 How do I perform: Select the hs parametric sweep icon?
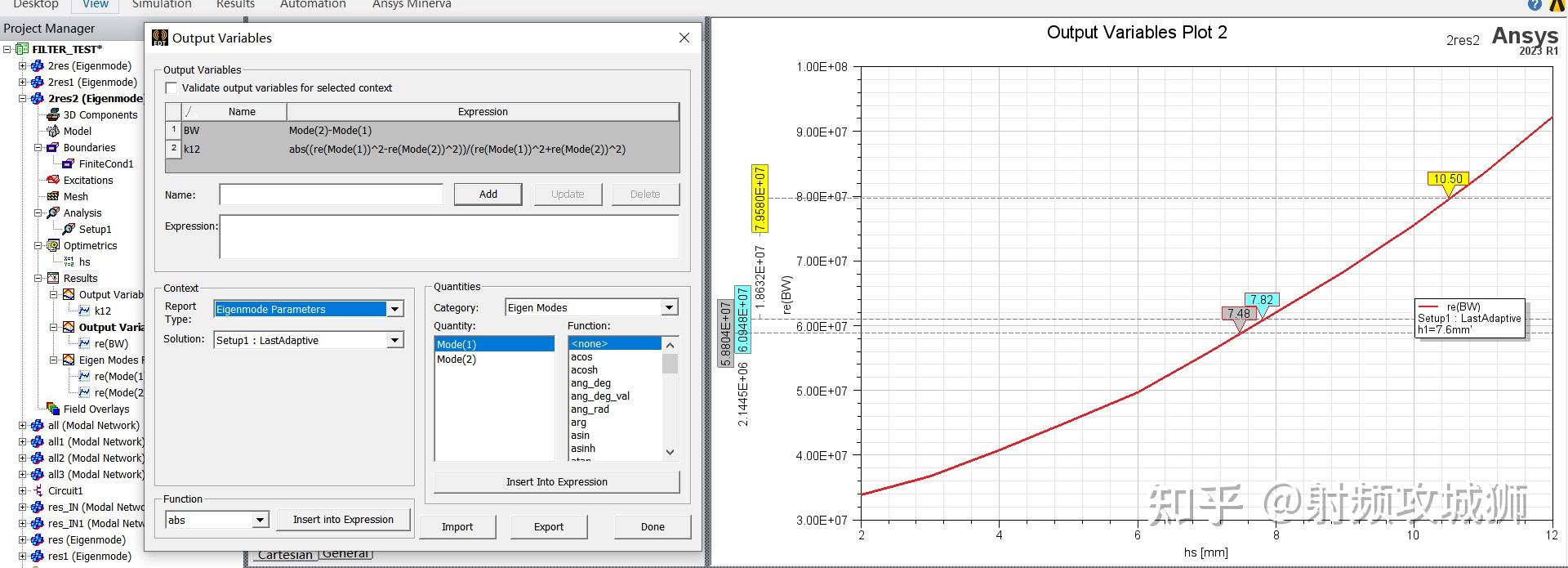tap(69, 262)
